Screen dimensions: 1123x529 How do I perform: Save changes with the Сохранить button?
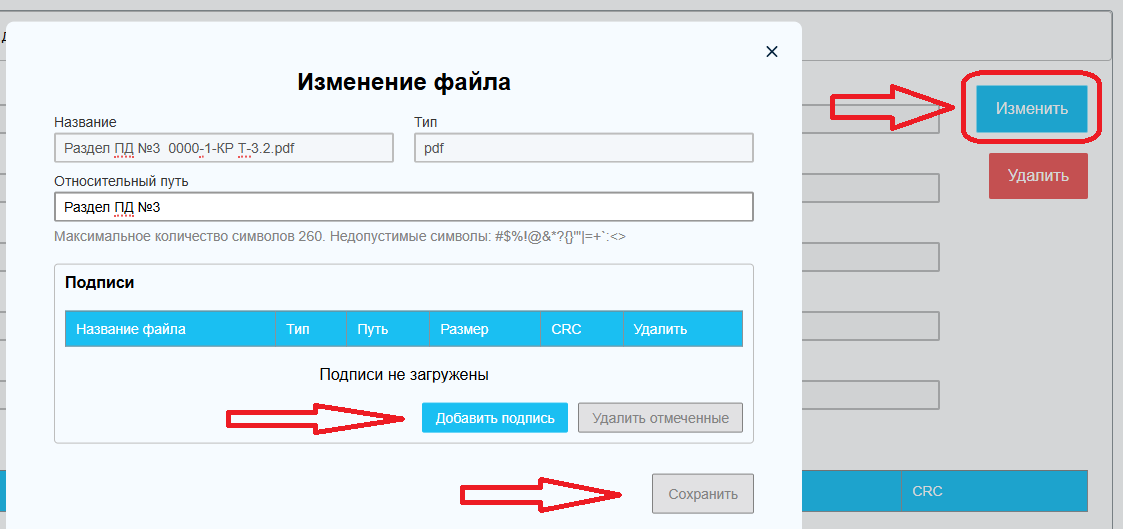[x=703, y=494]
